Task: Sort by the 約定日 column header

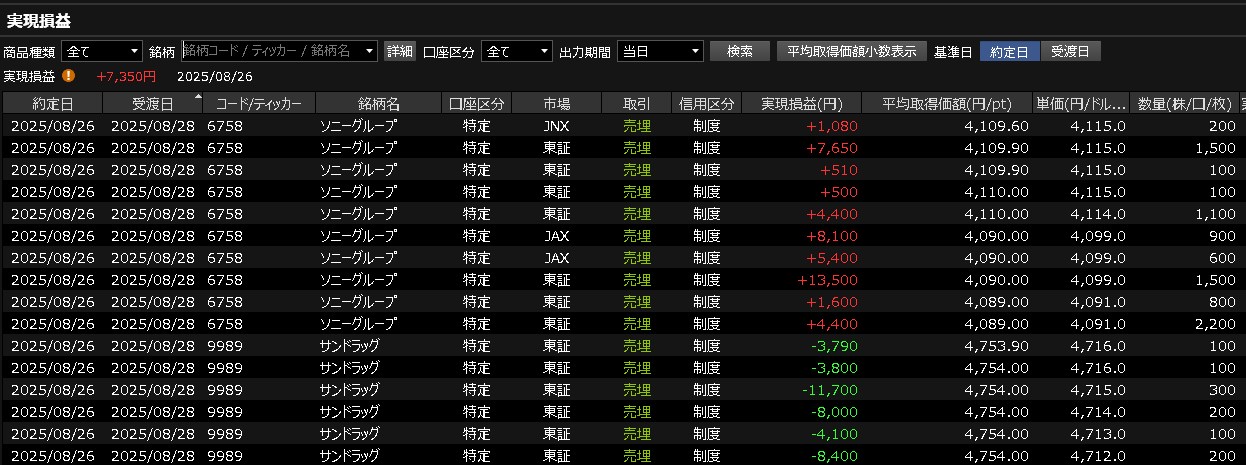Action: (52, 103)
